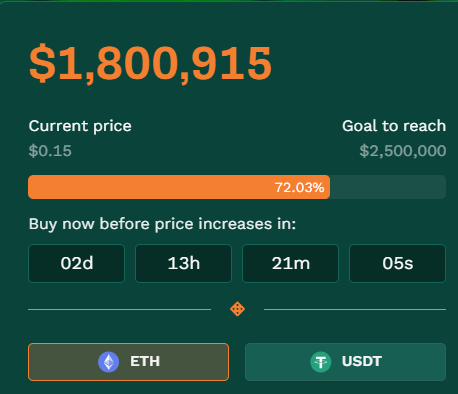
Task: Click the Ethereum logo icon
Action: pos(109,362)
